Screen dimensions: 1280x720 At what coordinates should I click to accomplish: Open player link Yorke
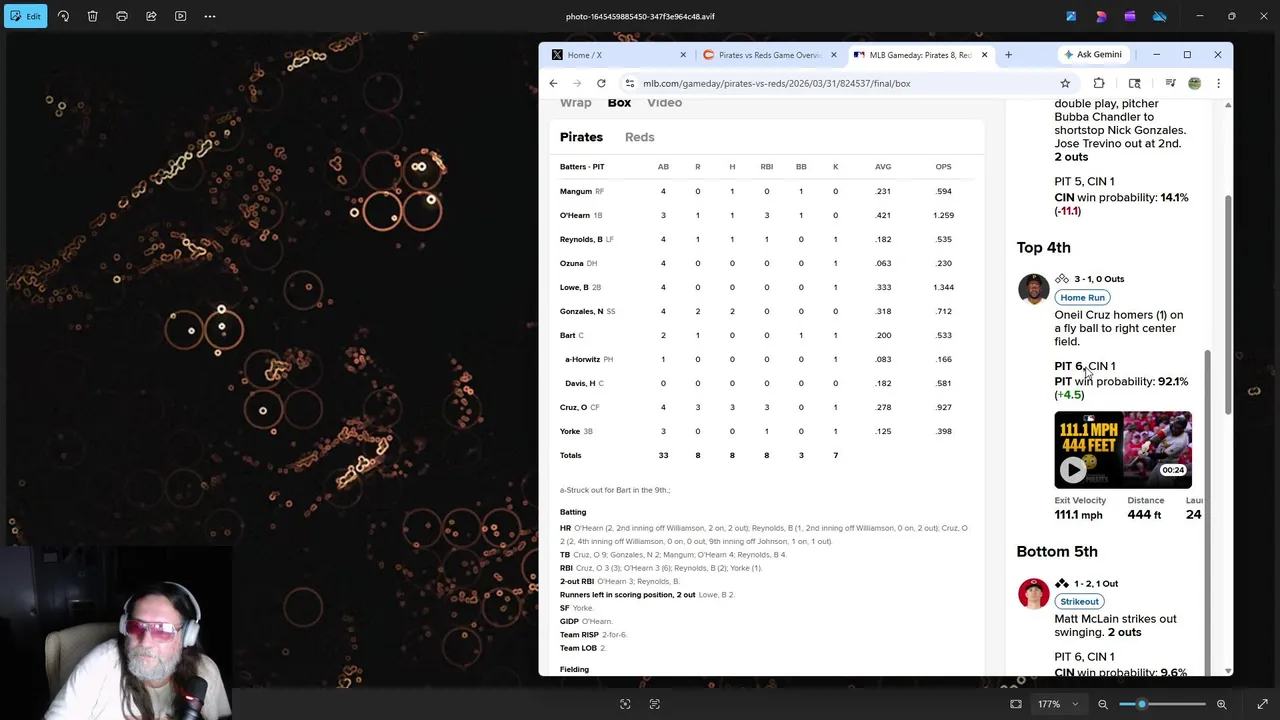click(569, 431)
